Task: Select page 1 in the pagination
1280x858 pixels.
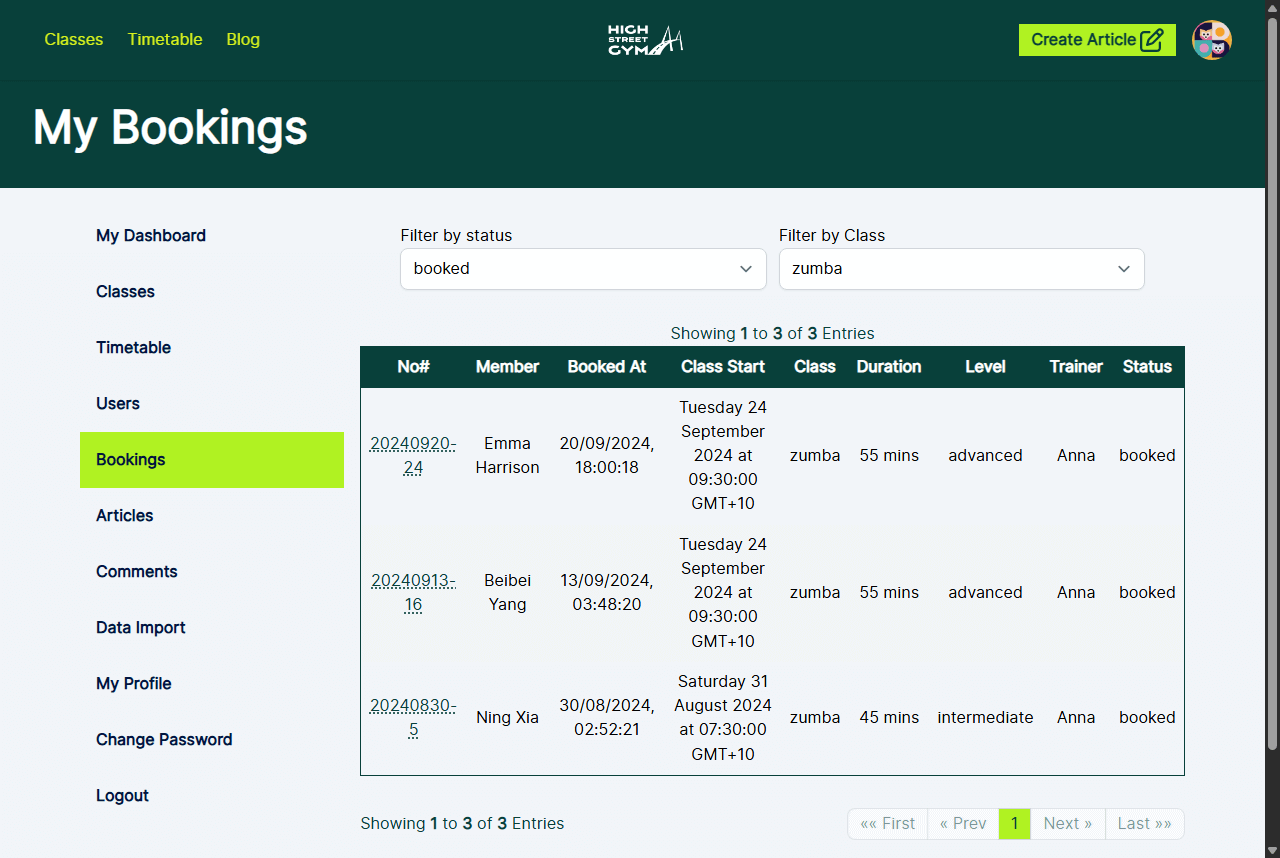Action: (x=1014, y=824)
